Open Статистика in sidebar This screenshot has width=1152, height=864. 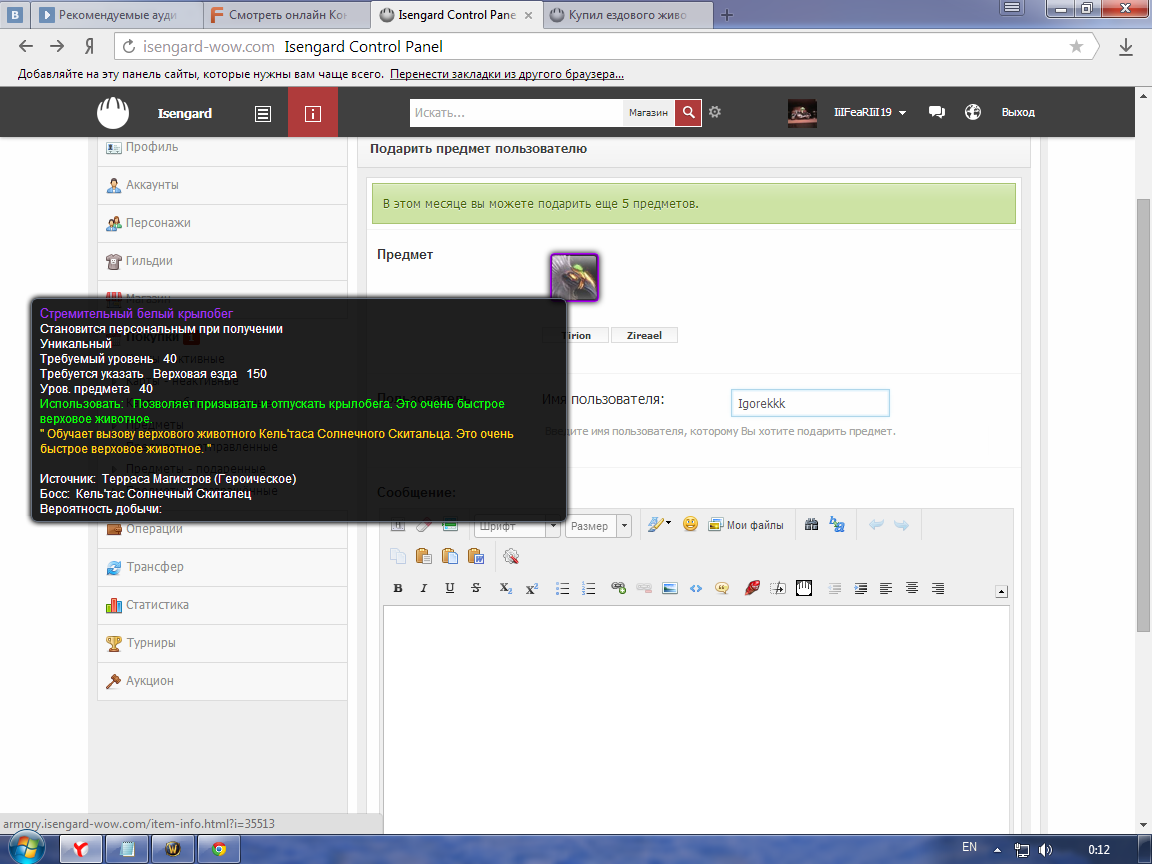[x=223, y=605]
